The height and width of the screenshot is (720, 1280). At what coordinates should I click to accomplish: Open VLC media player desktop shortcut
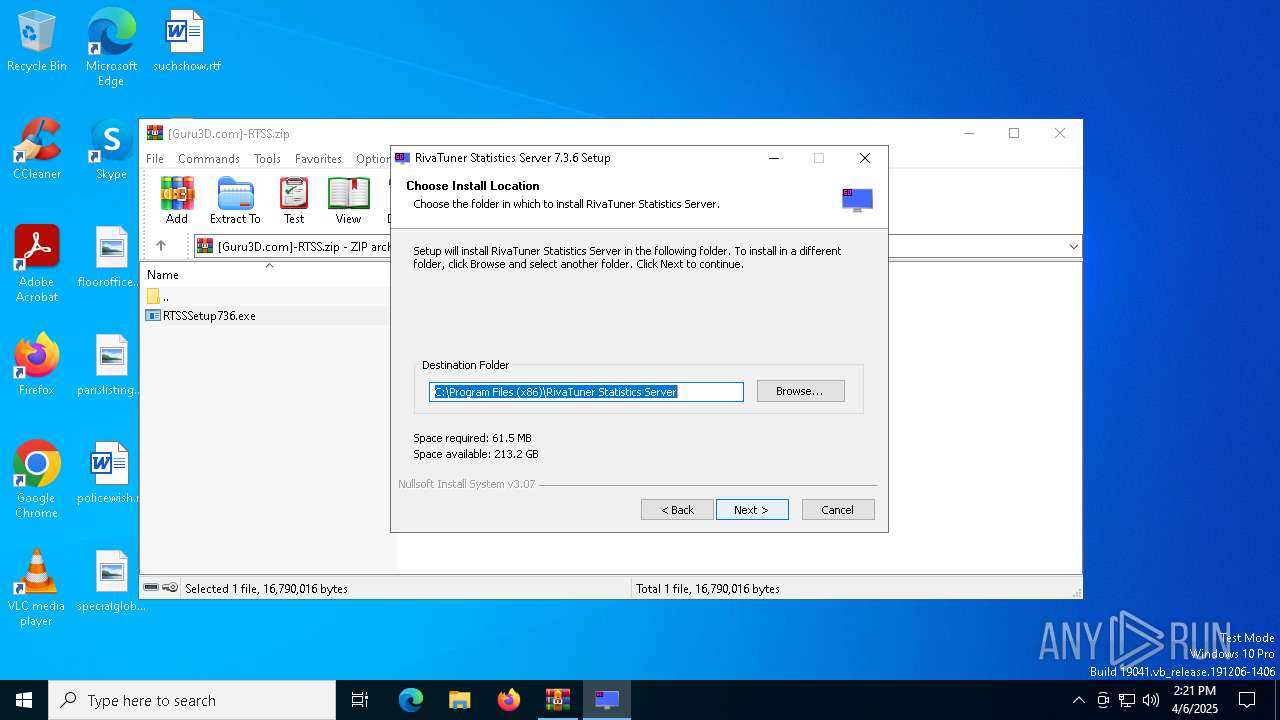pos(37,588)
